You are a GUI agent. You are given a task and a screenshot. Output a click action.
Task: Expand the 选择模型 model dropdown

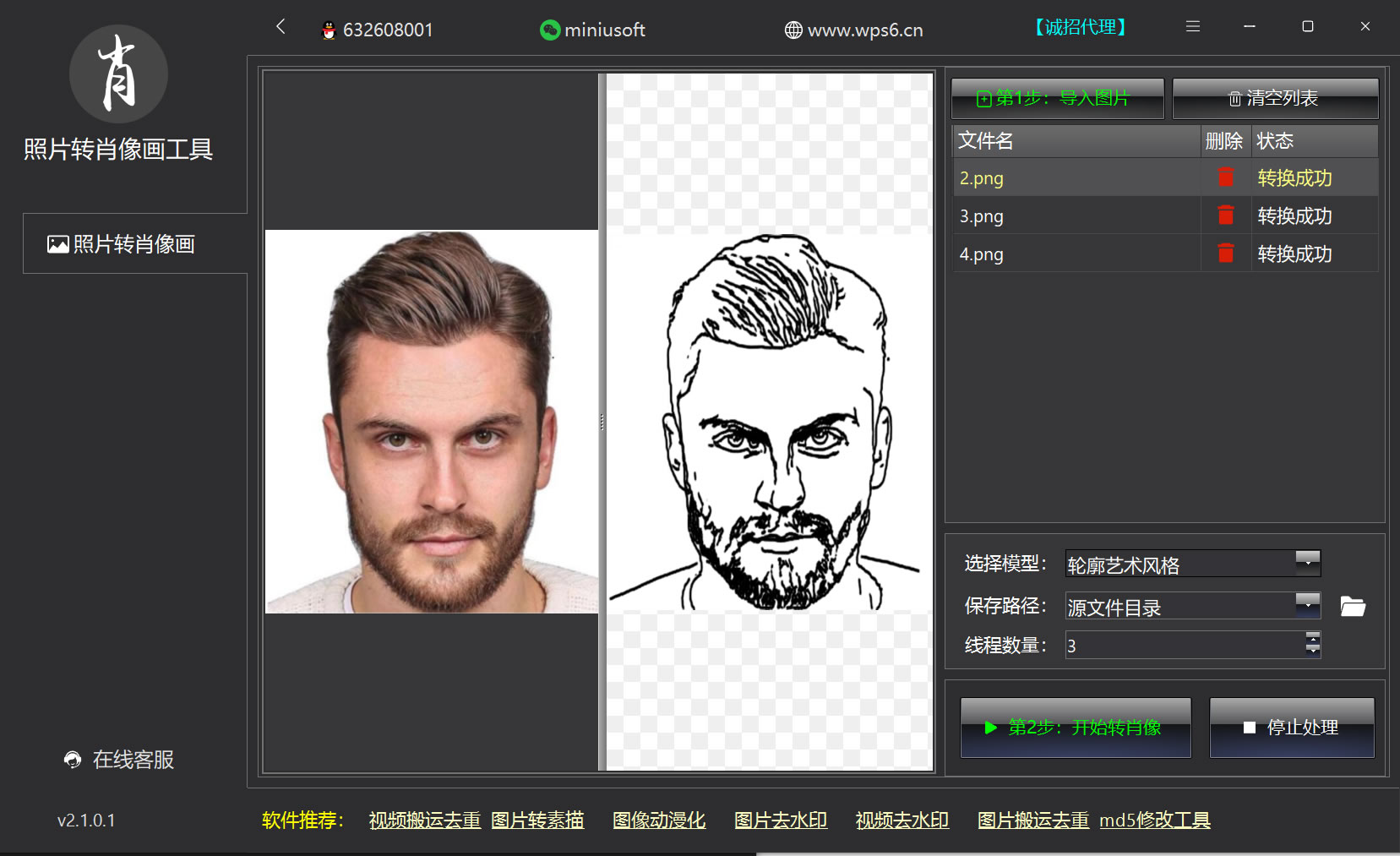1307,563
